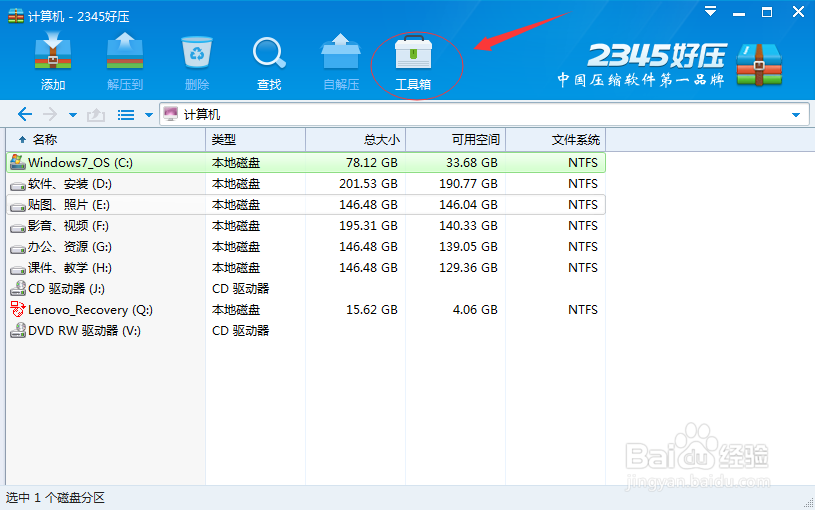Click the 计算机 address bar field
This screenshot has height=510, width=815.
pyautogui.click(x=484, y=114)
